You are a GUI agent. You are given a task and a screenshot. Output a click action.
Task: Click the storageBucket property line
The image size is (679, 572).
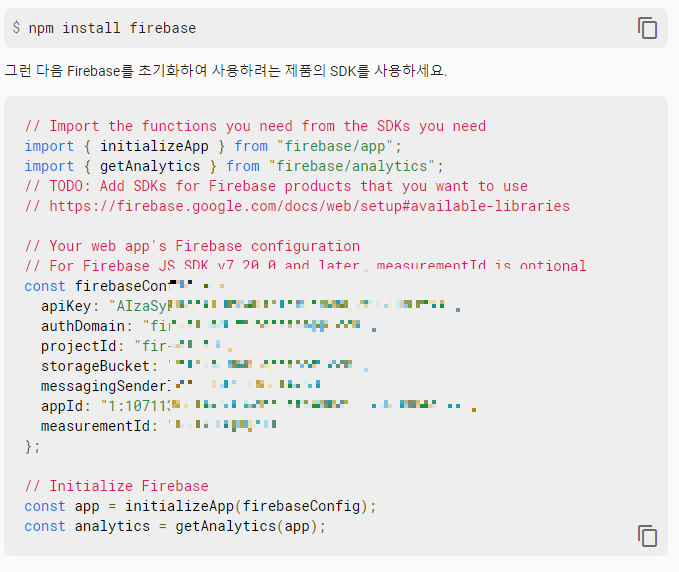click(x=205, y=366)
